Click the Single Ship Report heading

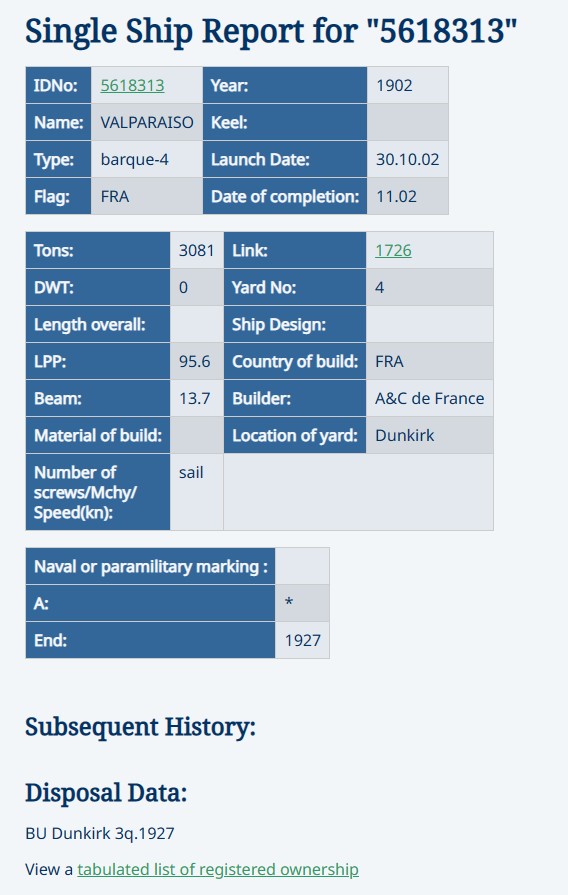pyautogui.click(x=271, y=31)
